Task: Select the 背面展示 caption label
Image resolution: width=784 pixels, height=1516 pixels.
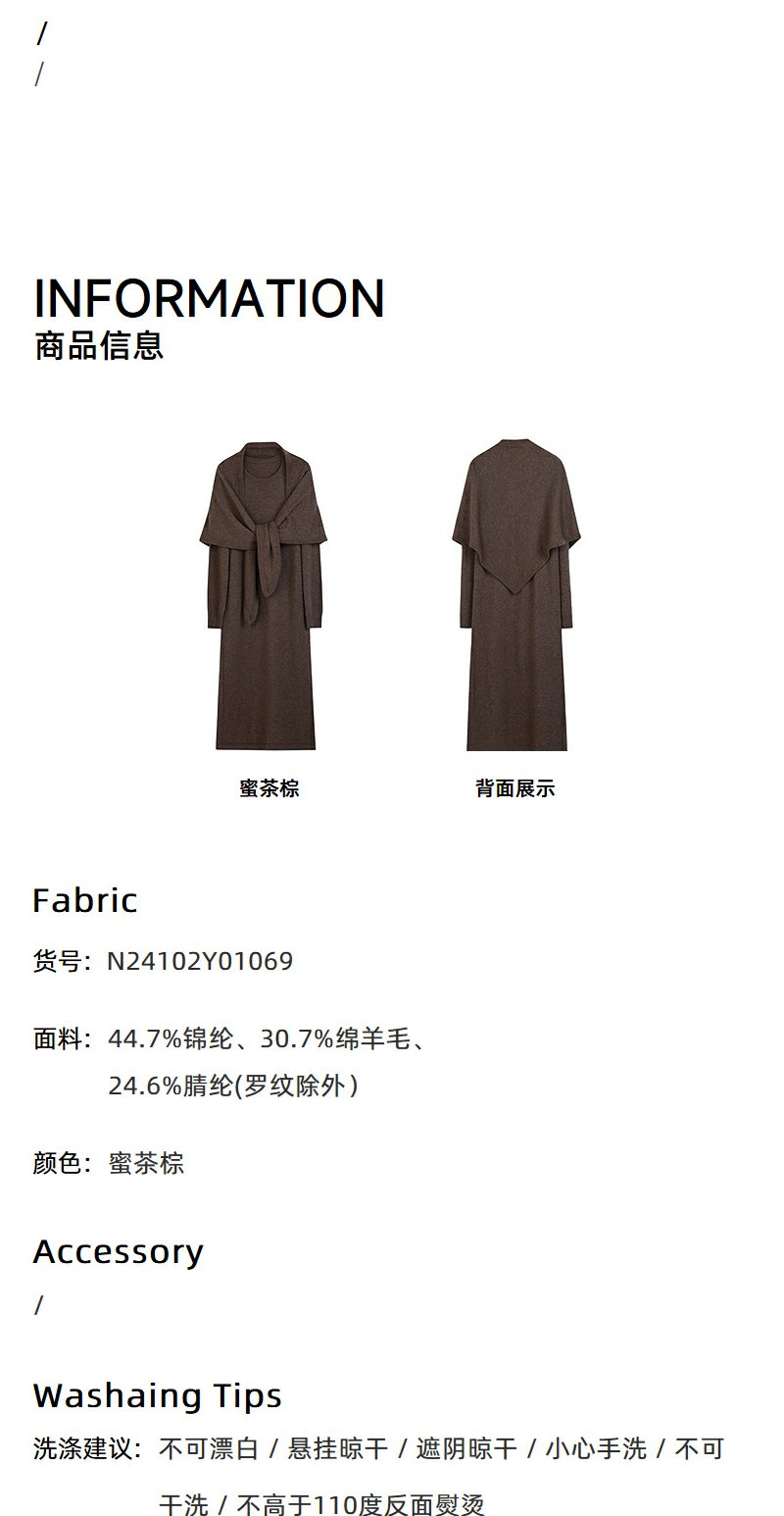Action: (x=515, y=789)
